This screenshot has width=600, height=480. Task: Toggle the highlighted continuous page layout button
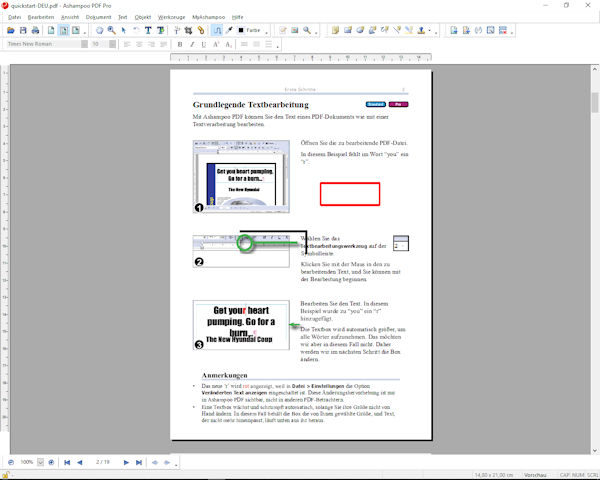point(64,30)
